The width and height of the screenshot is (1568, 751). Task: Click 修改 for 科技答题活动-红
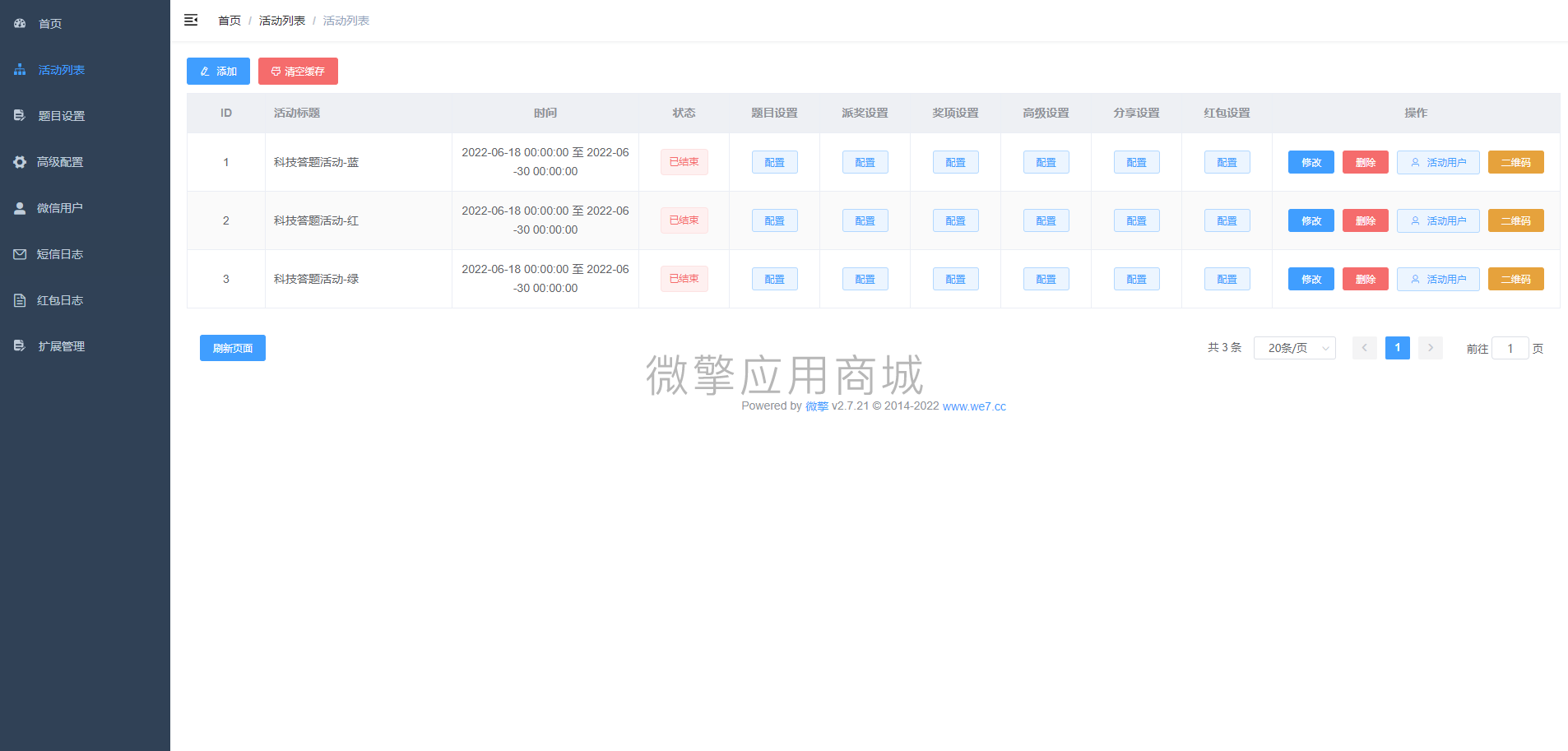[1311, 220]
